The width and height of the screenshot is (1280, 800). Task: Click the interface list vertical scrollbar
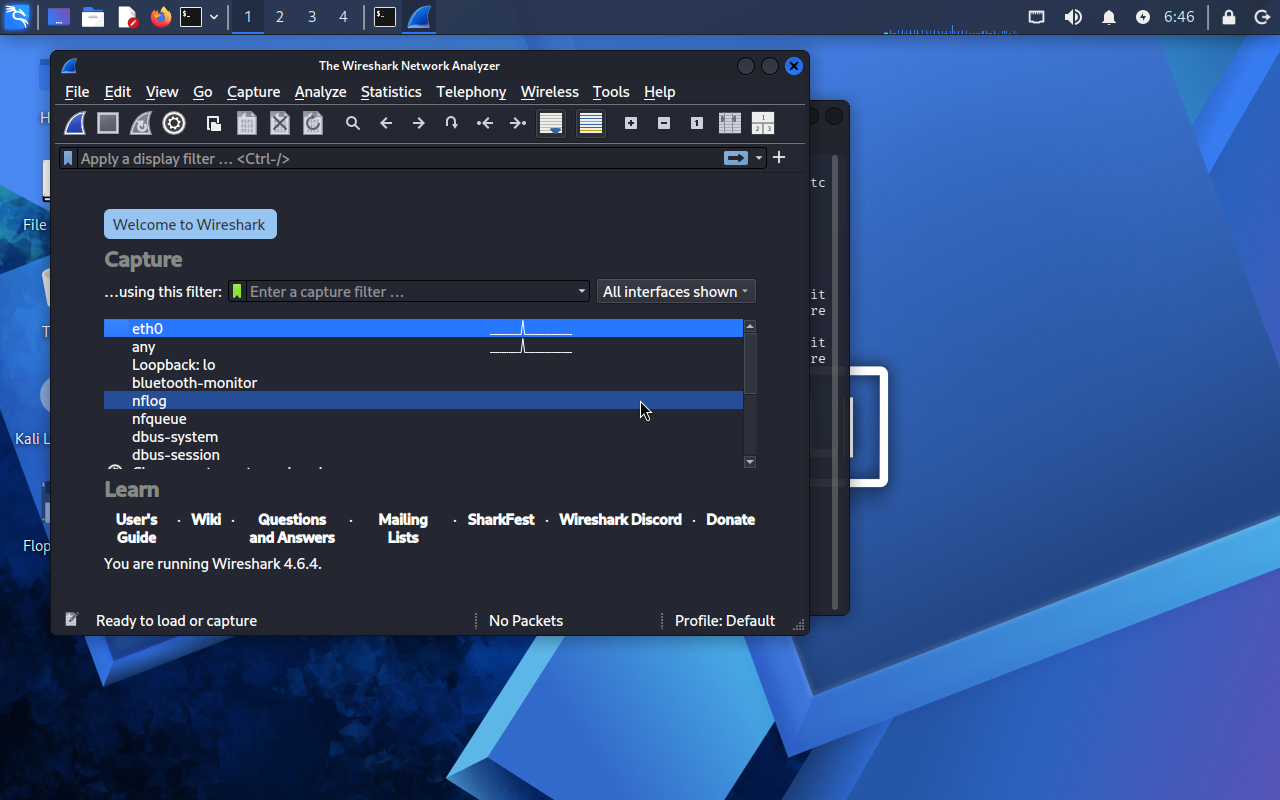(x=750, y=365)
